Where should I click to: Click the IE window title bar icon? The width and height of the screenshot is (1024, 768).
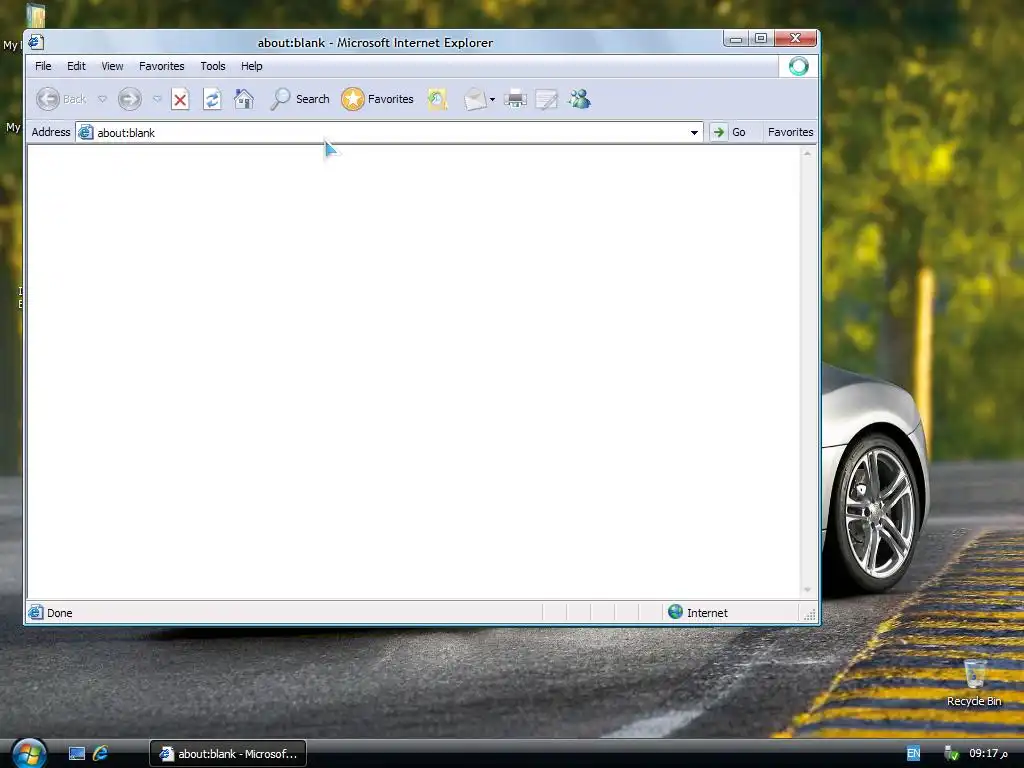tap(36, 42)
